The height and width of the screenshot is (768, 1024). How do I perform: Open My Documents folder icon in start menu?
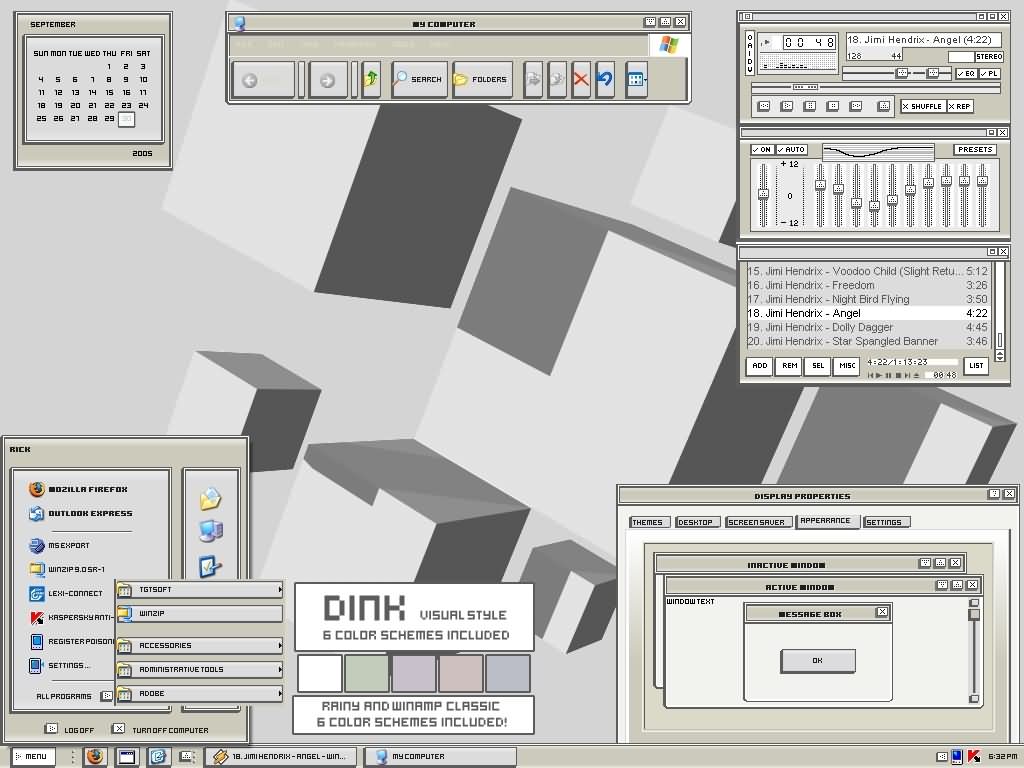coord(210,500)
